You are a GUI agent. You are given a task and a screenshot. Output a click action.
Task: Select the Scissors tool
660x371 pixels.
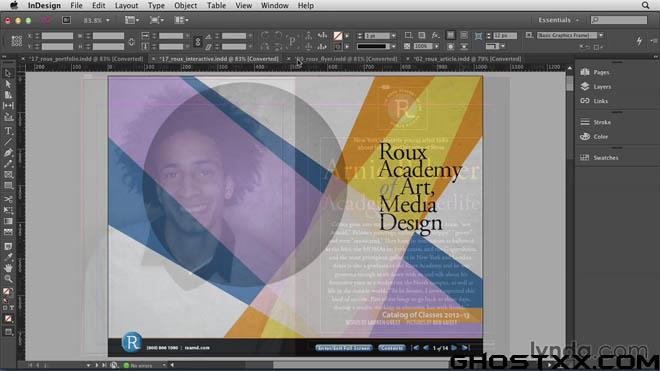coord(8,199)
